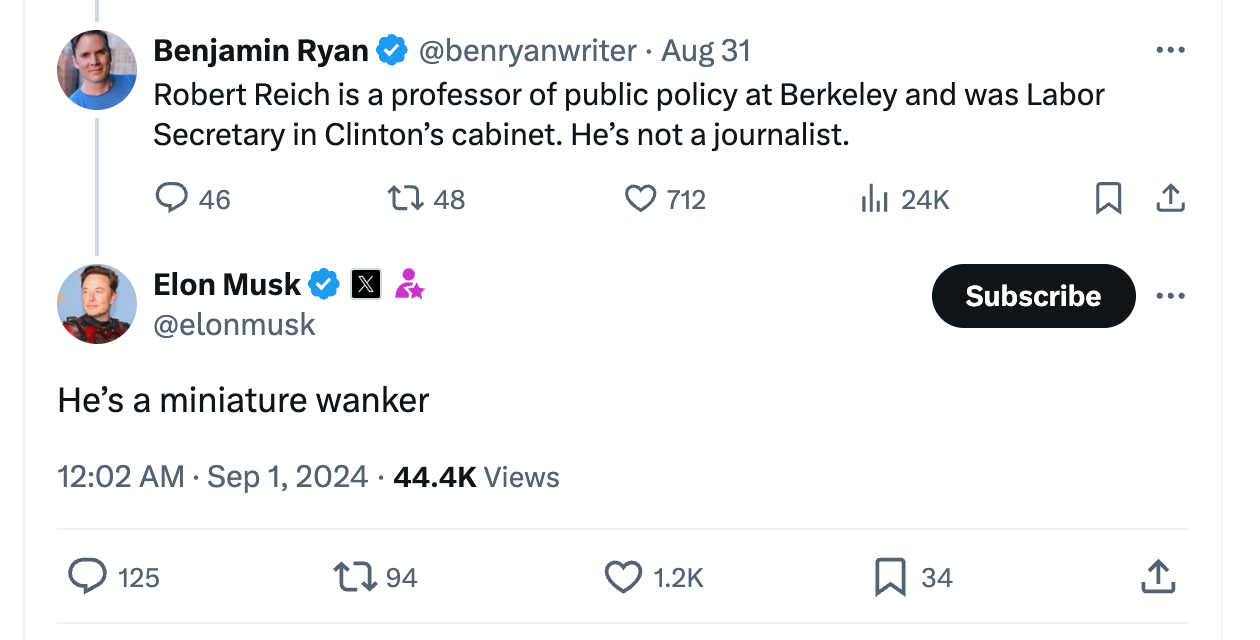Reply to Benjamin Ryan's tweet
Viewport: 1260px width, 640px height.
click(172, 199)
